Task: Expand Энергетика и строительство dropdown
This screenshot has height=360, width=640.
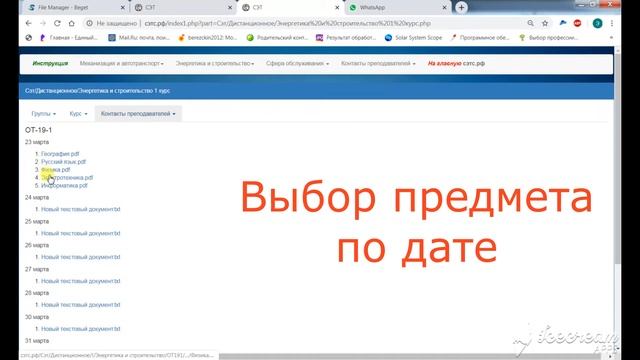Action: [x=215, y=63]
